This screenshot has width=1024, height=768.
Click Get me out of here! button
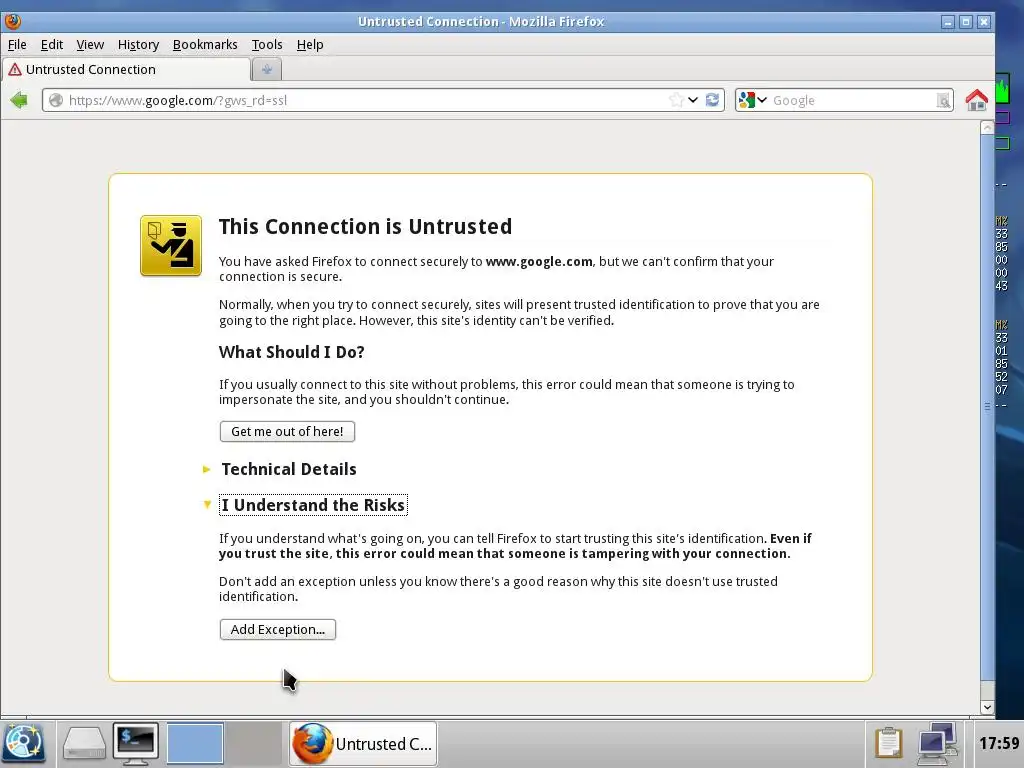(x=287, y=431)
